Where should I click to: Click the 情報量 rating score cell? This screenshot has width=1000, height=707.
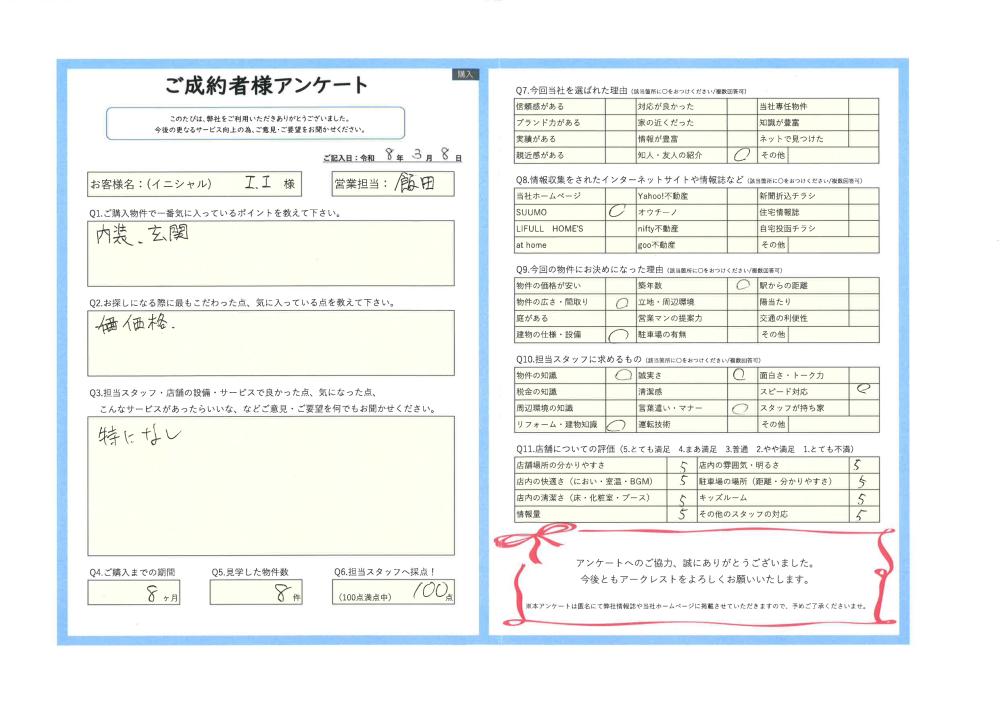click(x=680, y=514)
